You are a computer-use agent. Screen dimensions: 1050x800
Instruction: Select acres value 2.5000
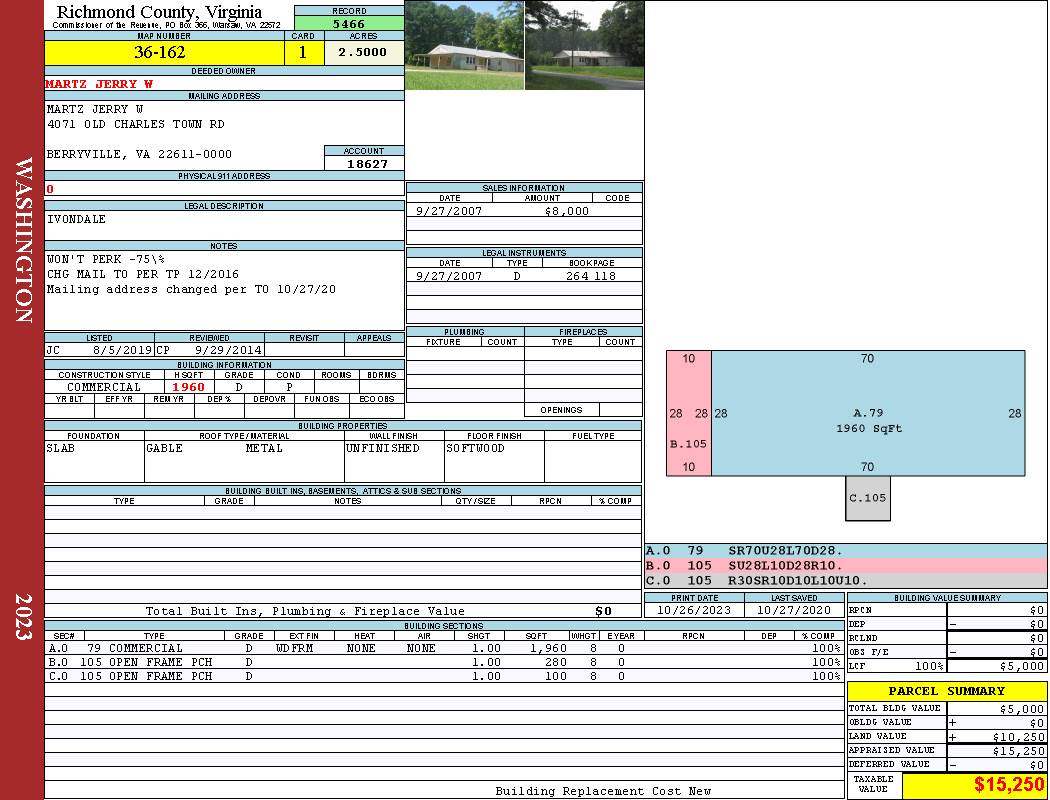(x=362, y=52)
